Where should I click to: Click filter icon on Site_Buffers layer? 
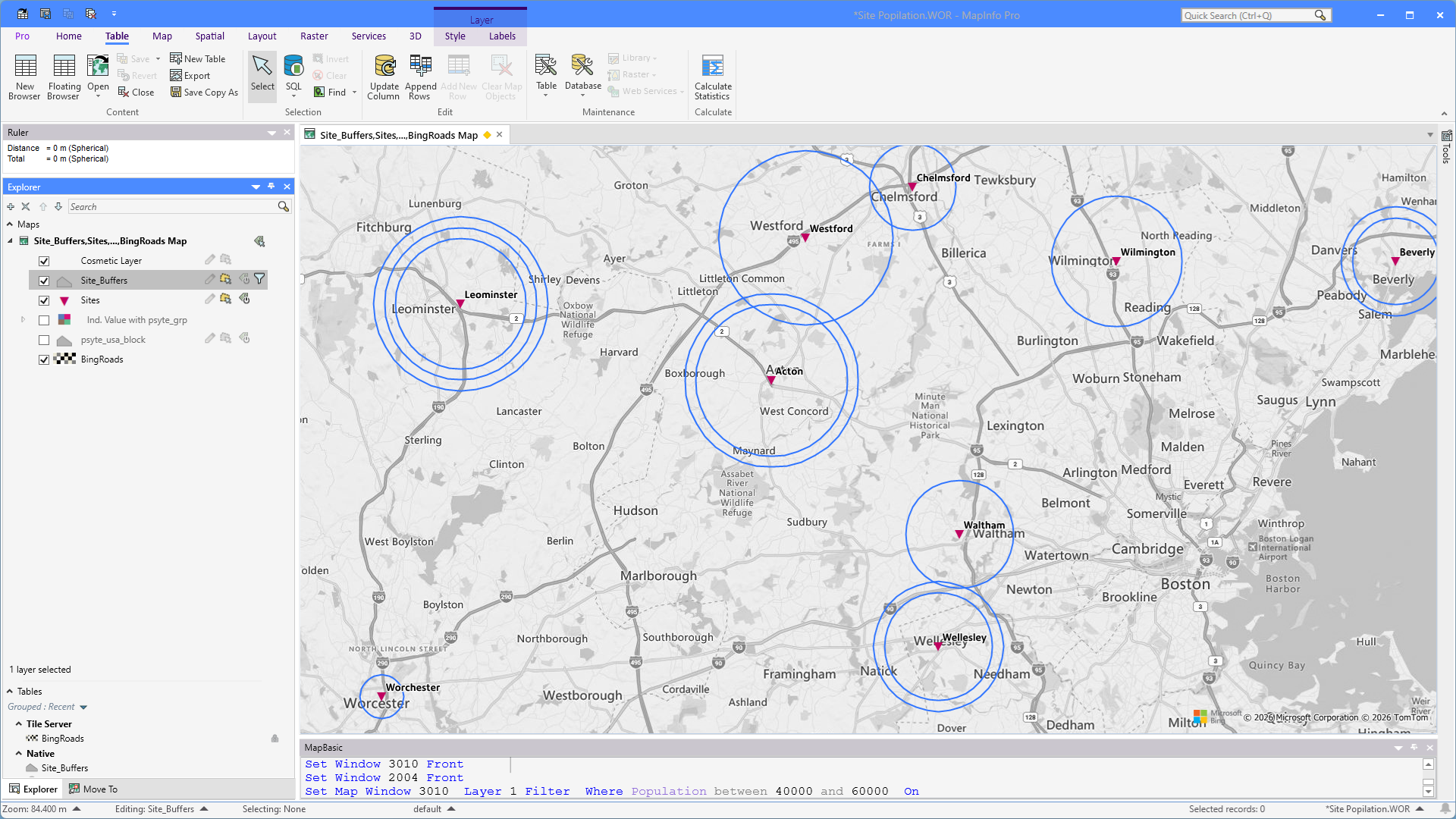[x=259, y=279]
